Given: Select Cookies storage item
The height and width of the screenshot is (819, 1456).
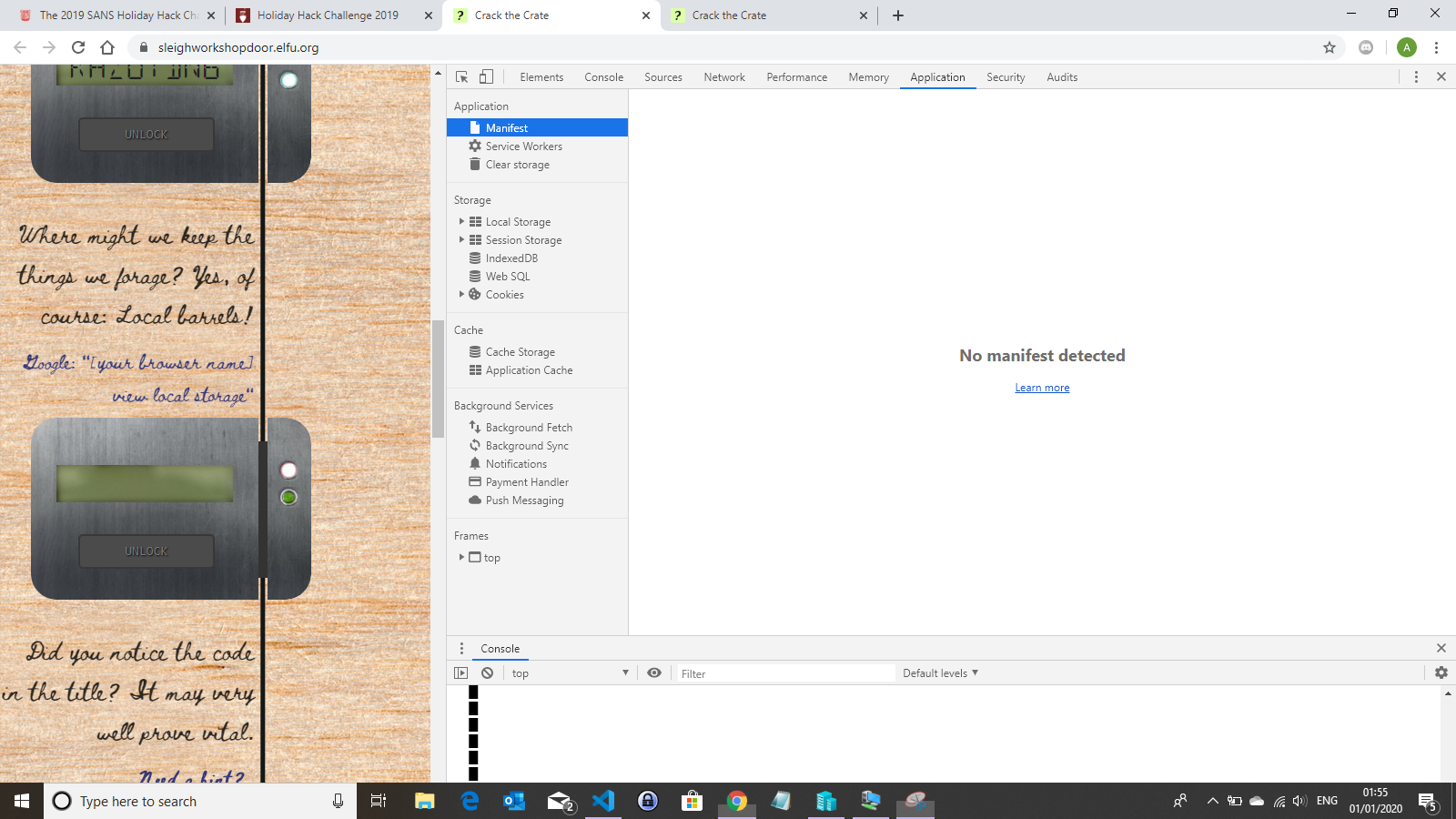Looking at the screenshot, I should tap(504, 295).
